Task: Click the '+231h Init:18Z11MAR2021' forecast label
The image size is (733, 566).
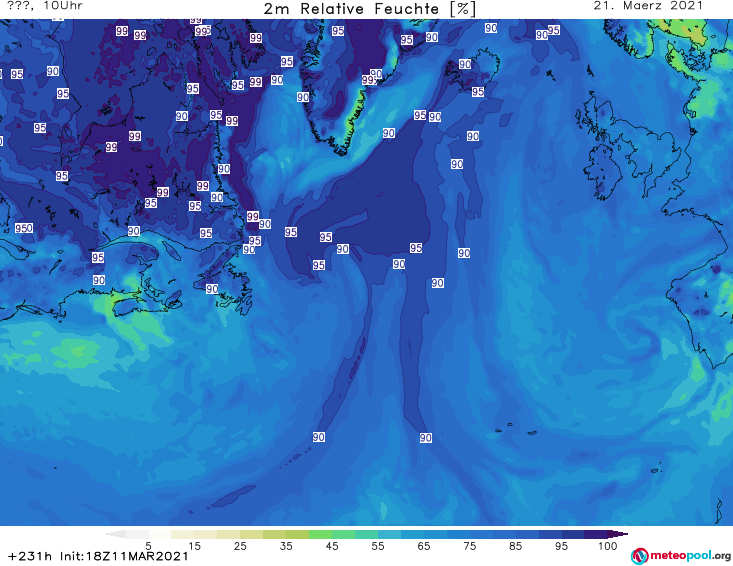Action: click(98, 556)
